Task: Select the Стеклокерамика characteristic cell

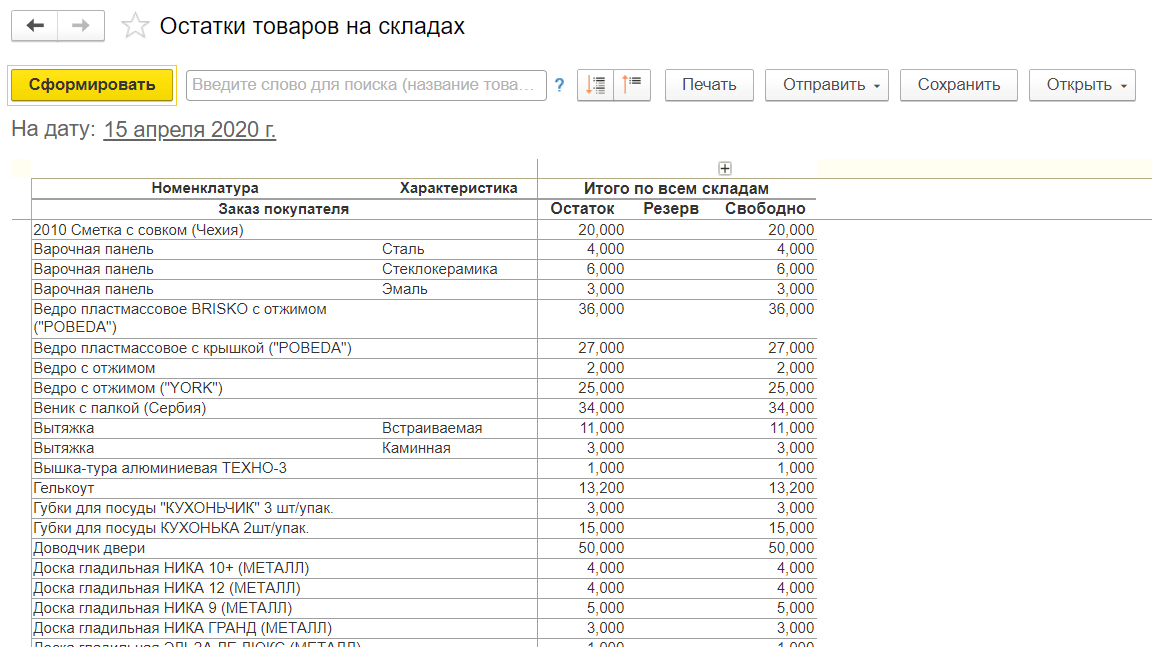Action: [439, 269]
